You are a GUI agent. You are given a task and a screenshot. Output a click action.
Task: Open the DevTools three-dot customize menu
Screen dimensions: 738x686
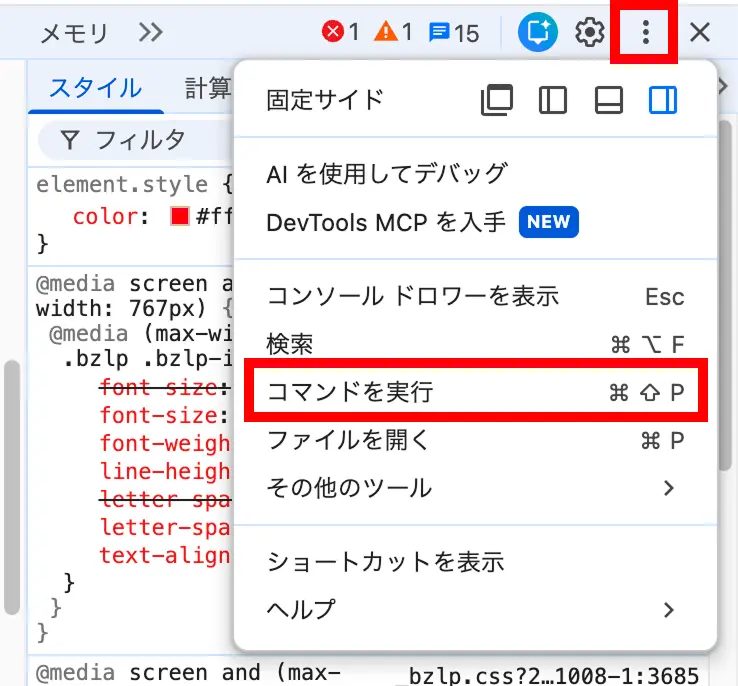pyautogui.click(x=645, y=32)
